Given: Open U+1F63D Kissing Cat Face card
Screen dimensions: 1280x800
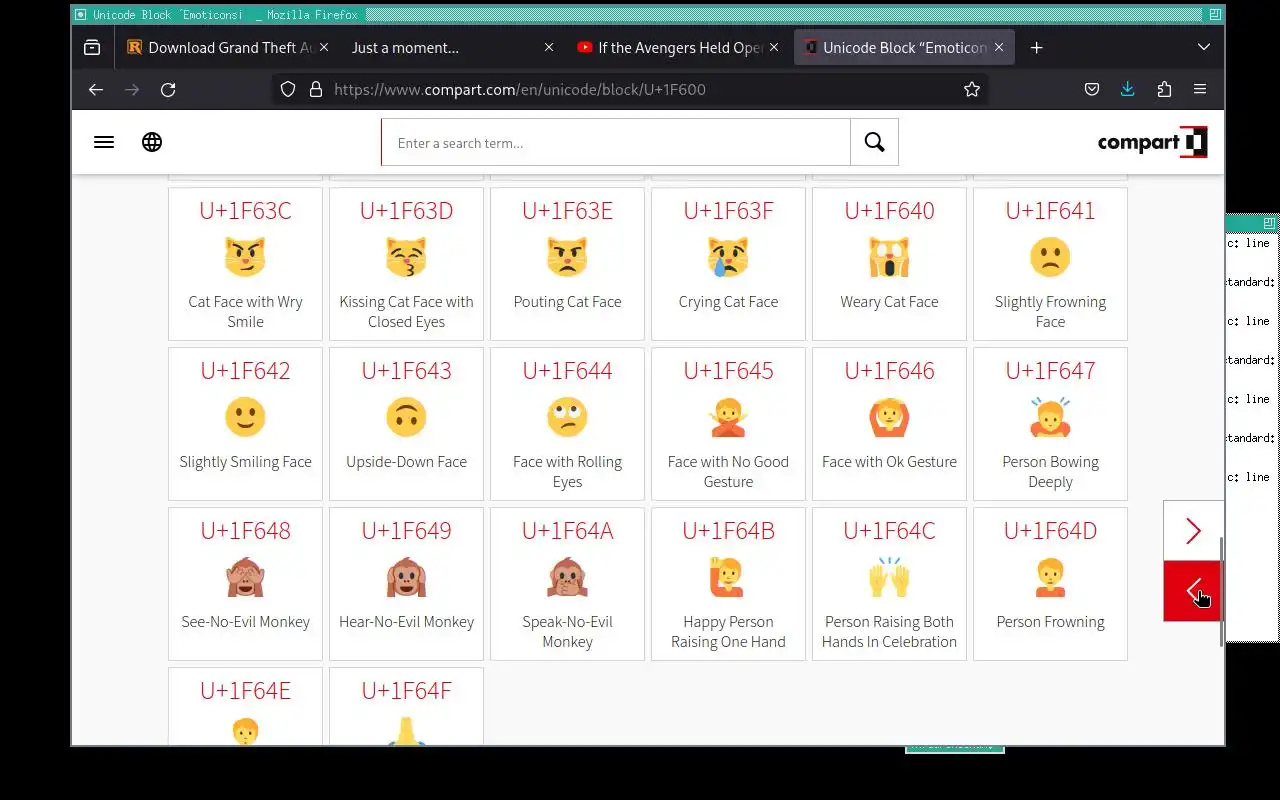Looking at the screenshot, I should 406,264.
